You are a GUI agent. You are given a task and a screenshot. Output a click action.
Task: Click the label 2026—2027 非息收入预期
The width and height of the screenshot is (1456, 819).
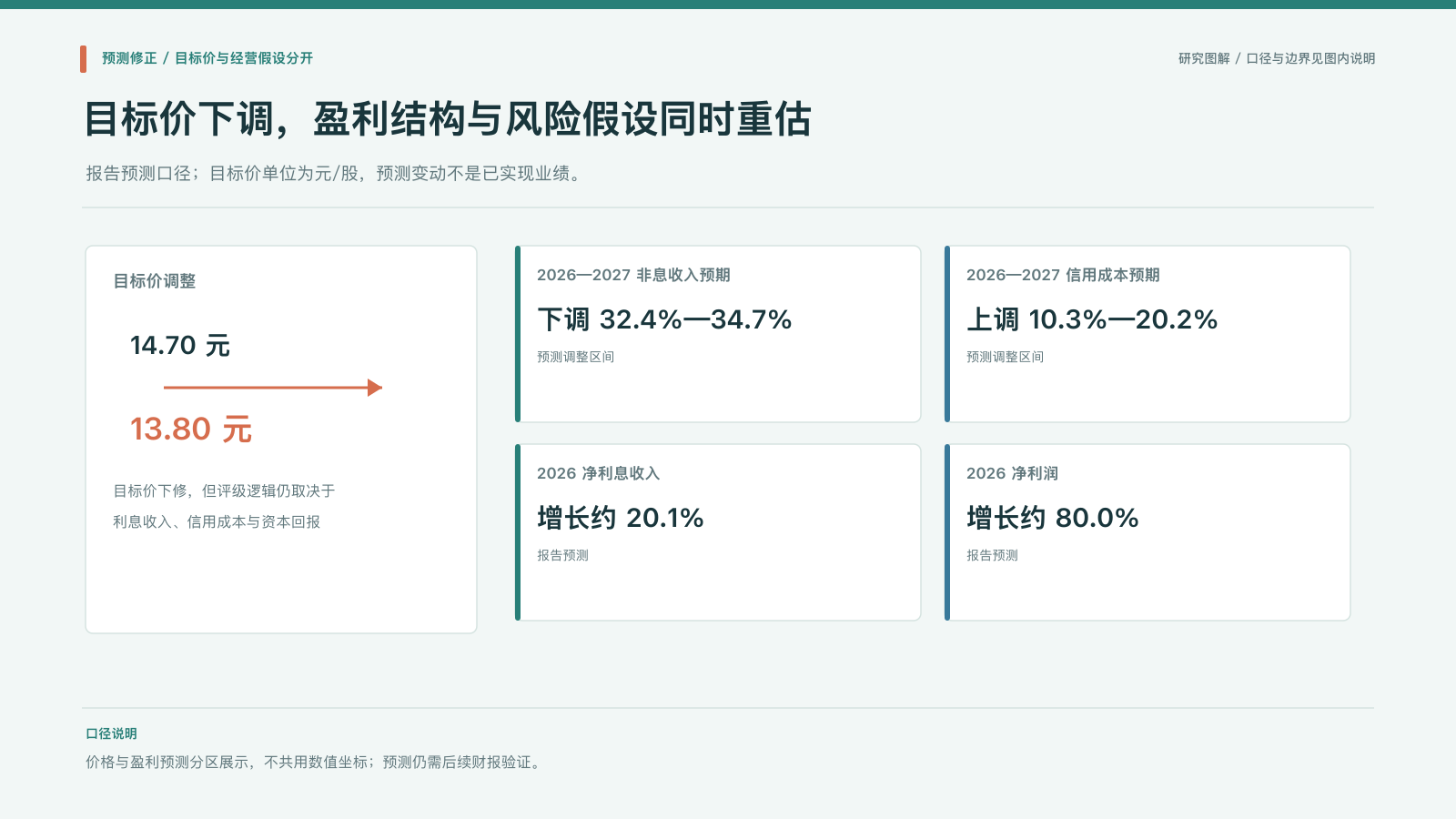click(x=633, y=275)
